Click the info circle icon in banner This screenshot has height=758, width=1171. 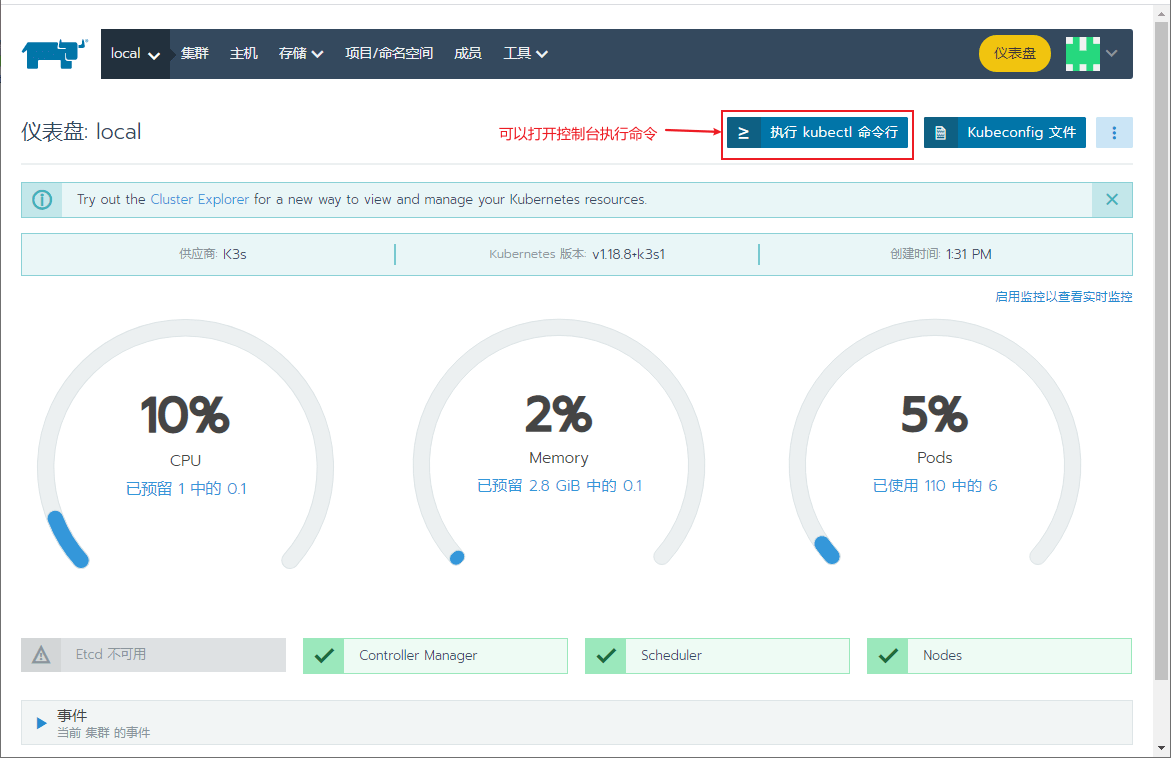click(x=42, y=200)
